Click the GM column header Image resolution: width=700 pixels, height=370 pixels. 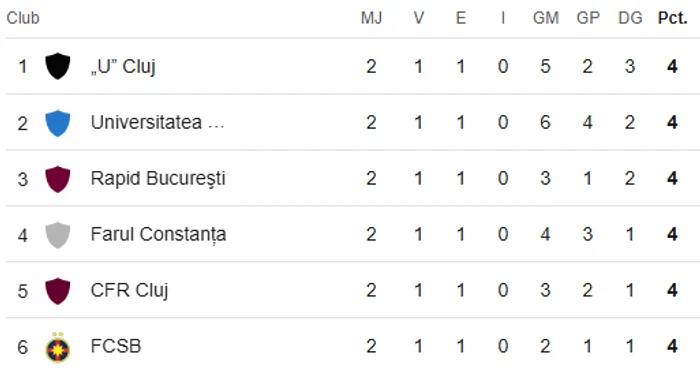point(546,18)
